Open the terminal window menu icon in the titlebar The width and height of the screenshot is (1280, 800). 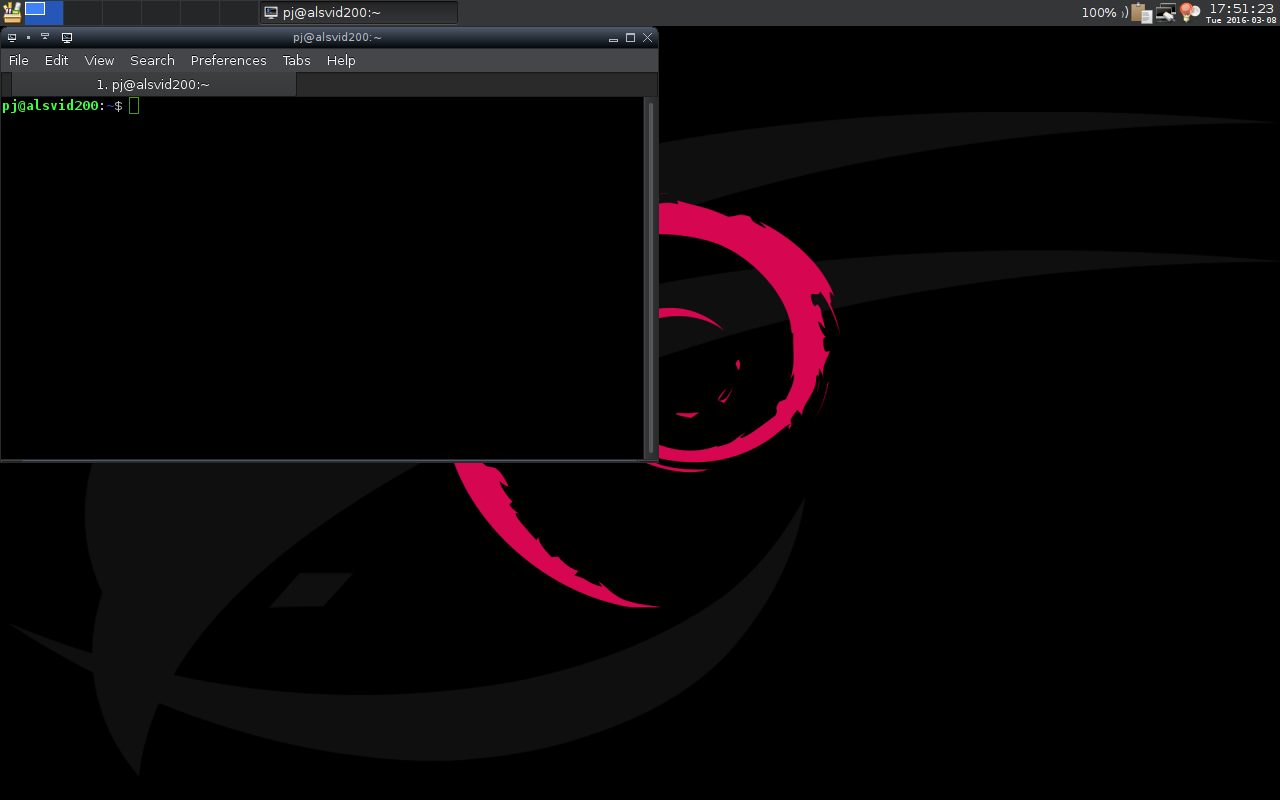12,37
